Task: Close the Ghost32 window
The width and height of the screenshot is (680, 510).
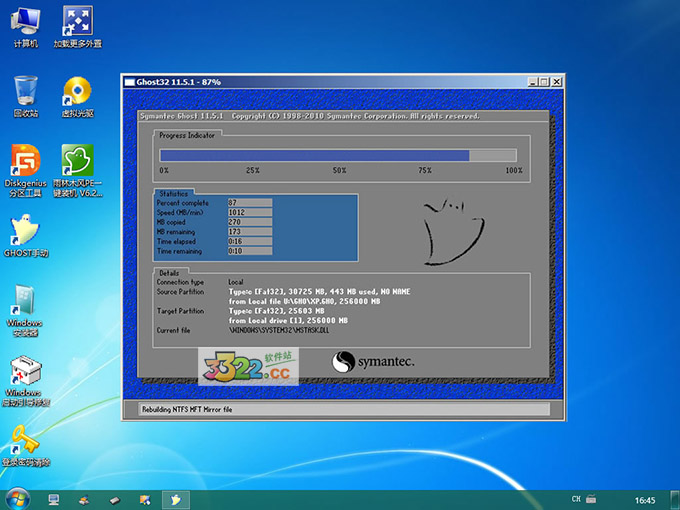Action: (x=555, y=82)
